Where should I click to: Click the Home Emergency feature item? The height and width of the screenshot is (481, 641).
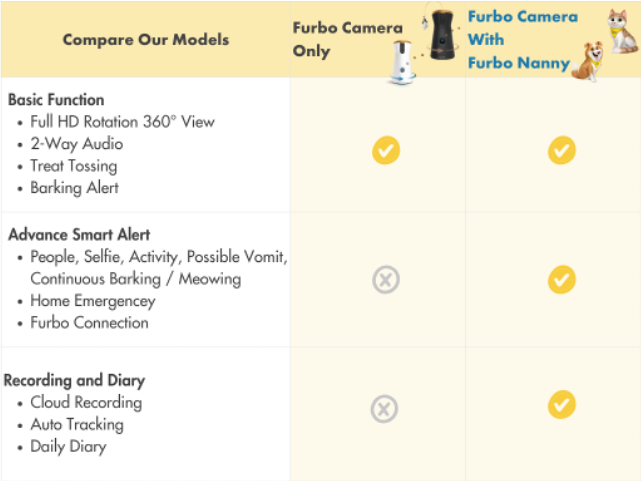click(92, 301)
